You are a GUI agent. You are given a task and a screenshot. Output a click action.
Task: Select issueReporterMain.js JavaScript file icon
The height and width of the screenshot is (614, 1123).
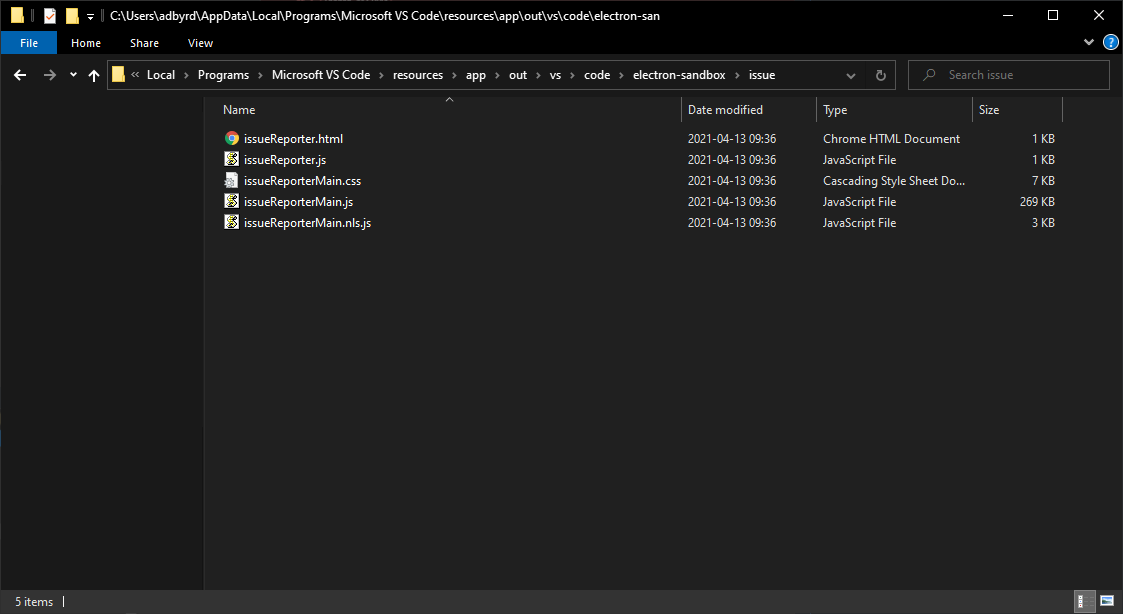click(x=230, y=201)
